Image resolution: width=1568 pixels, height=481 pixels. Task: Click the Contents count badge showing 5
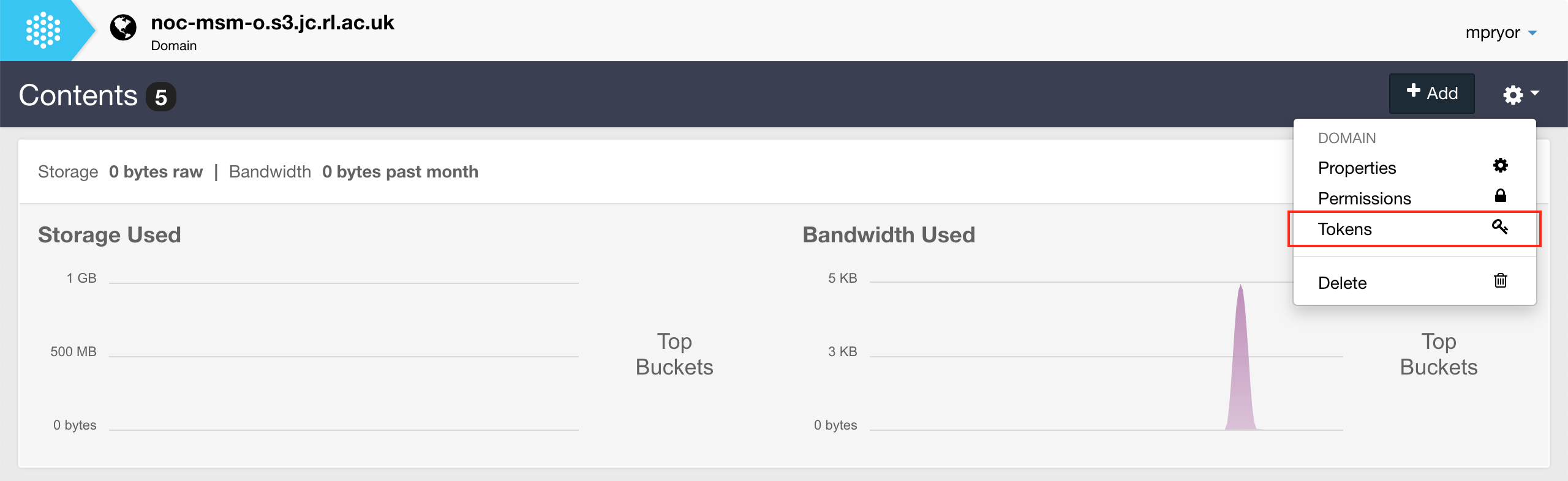[160, 97]
